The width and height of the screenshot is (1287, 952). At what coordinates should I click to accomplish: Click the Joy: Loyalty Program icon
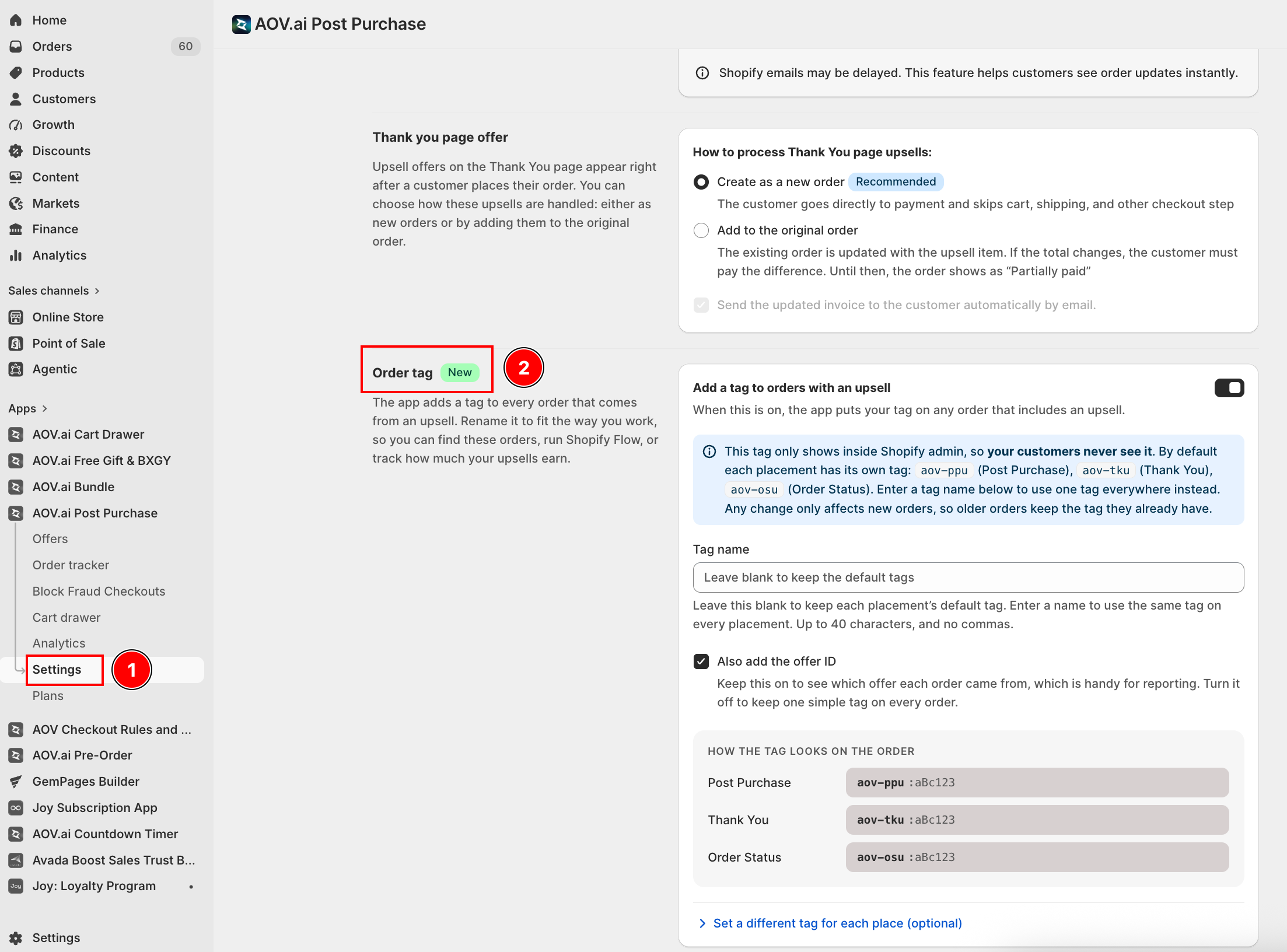[x=16, y=886]
